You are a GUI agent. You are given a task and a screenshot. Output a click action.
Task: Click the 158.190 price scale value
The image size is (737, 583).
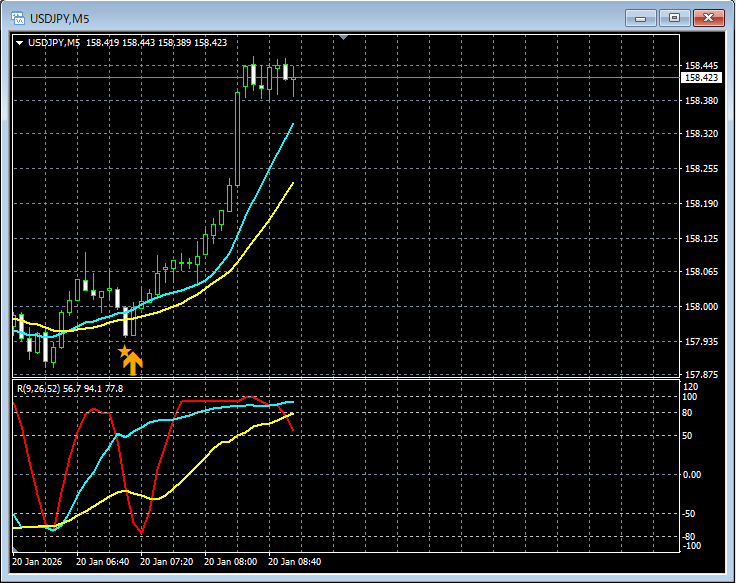click(701, 204)
